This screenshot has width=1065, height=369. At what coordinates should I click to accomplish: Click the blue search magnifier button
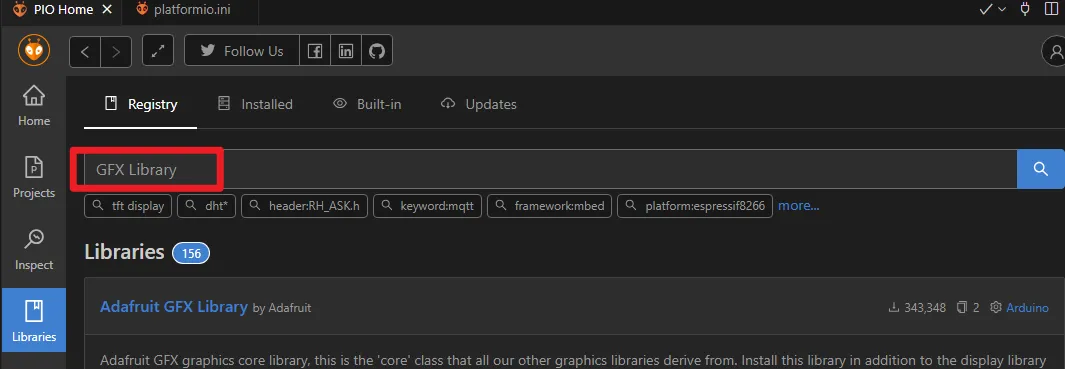[1041, 169]
